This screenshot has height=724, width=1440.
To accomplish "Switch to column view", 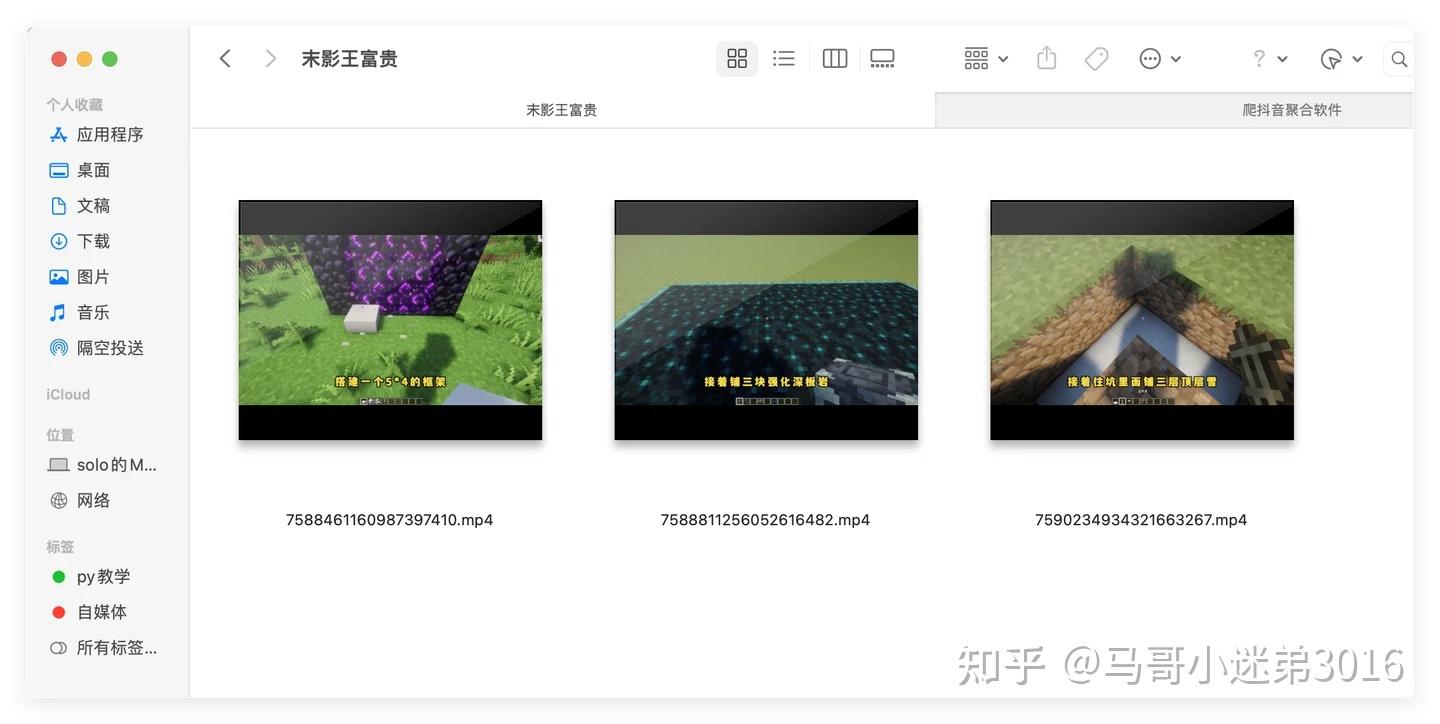I will click(x=835, y=59).
